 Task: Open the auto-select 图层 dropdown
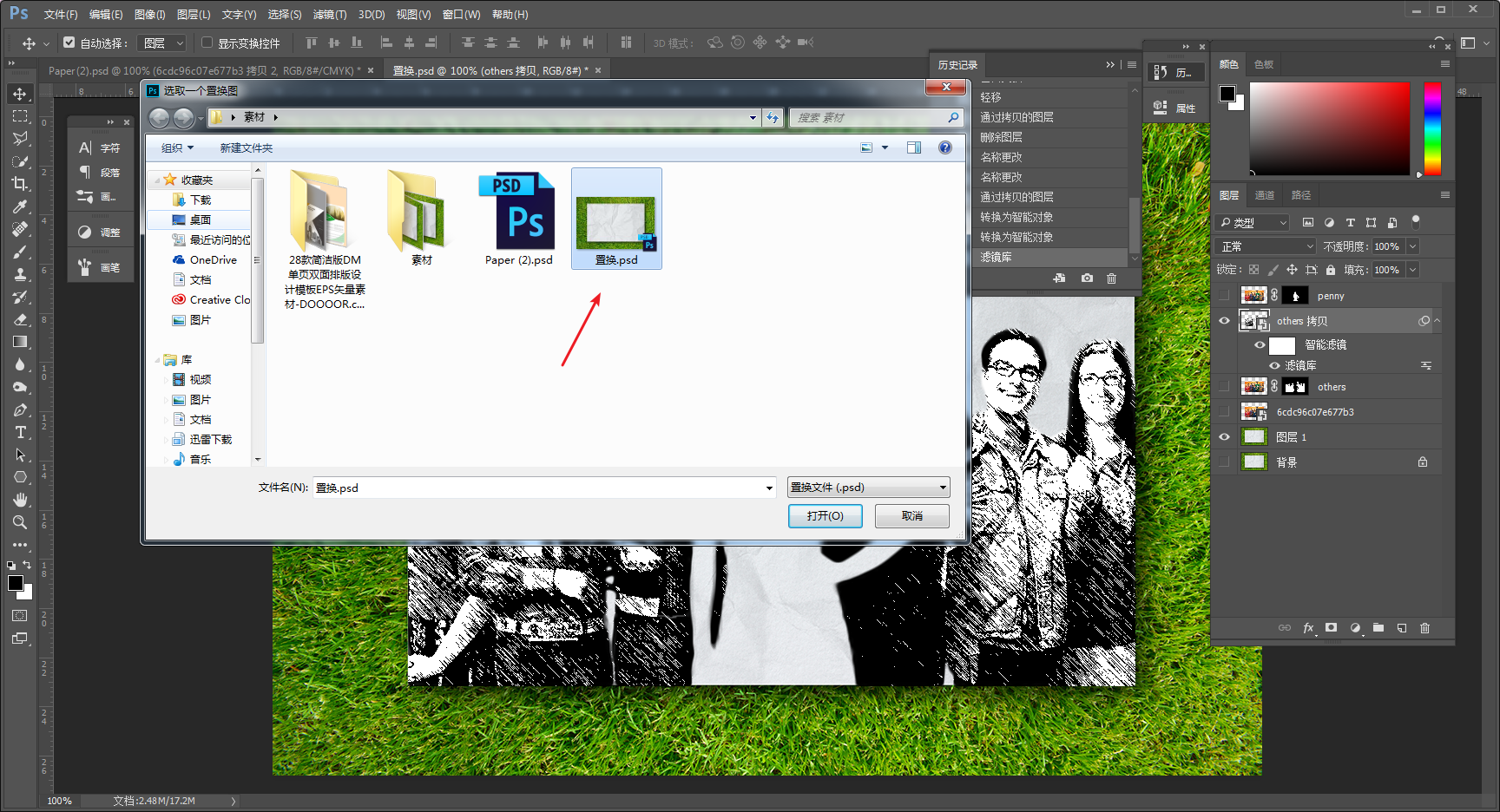click(163, 43)
